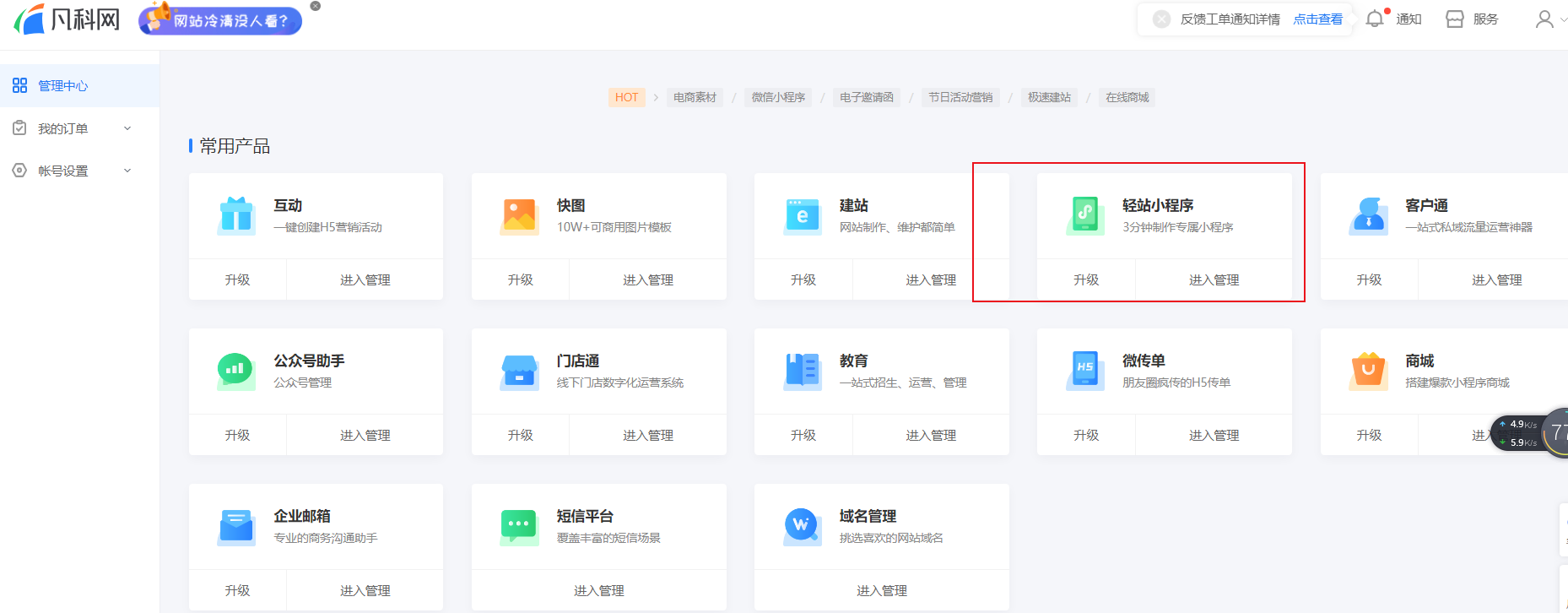Open the 网站冷清没人看 promo banner
The width and height of the screenshot is (1568, 613).
pyautogui.click(x=220, y=19)
